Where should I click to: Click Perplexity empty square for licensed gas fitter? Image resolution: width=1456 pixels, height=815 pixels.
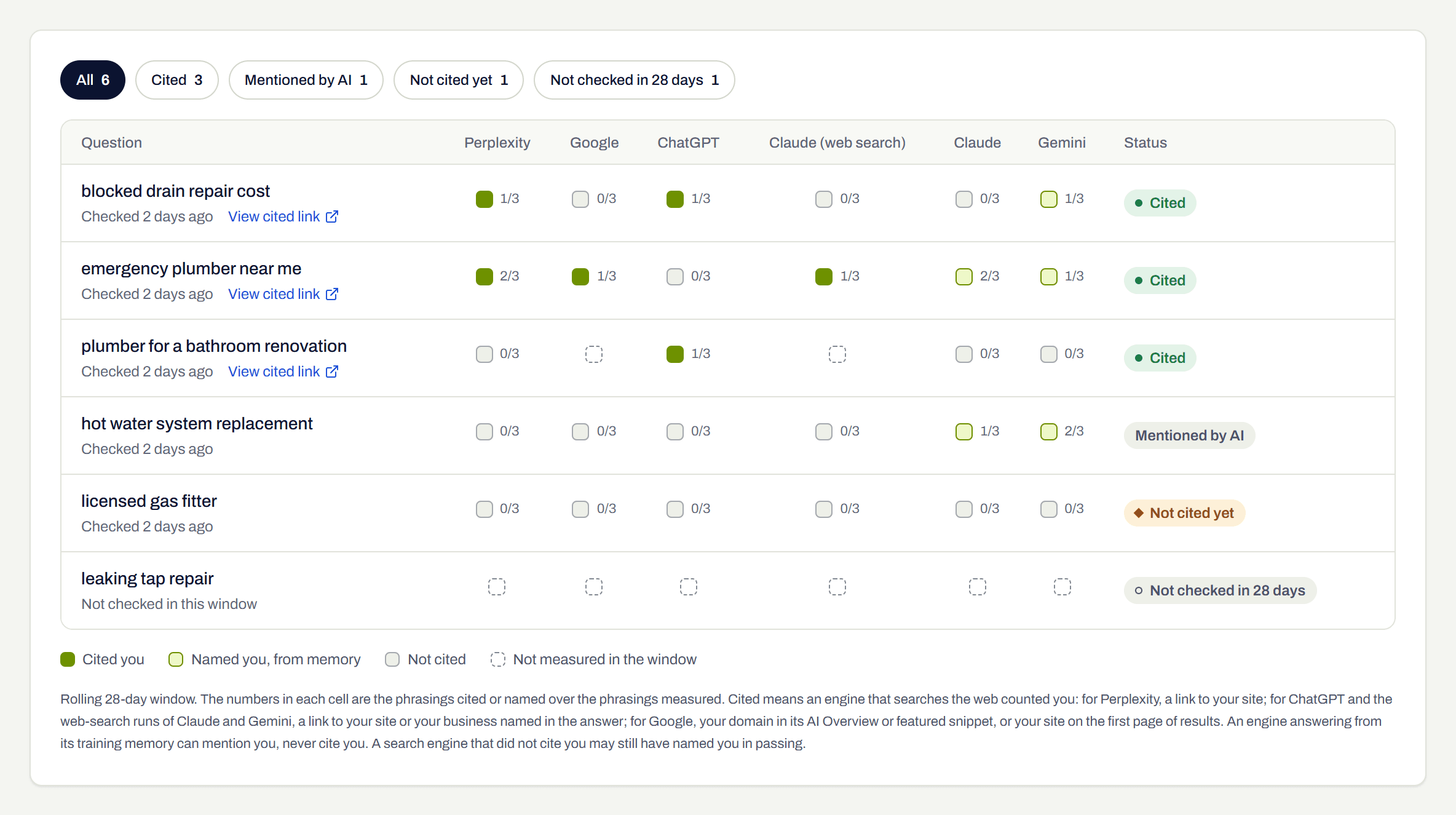click(485, 509)
